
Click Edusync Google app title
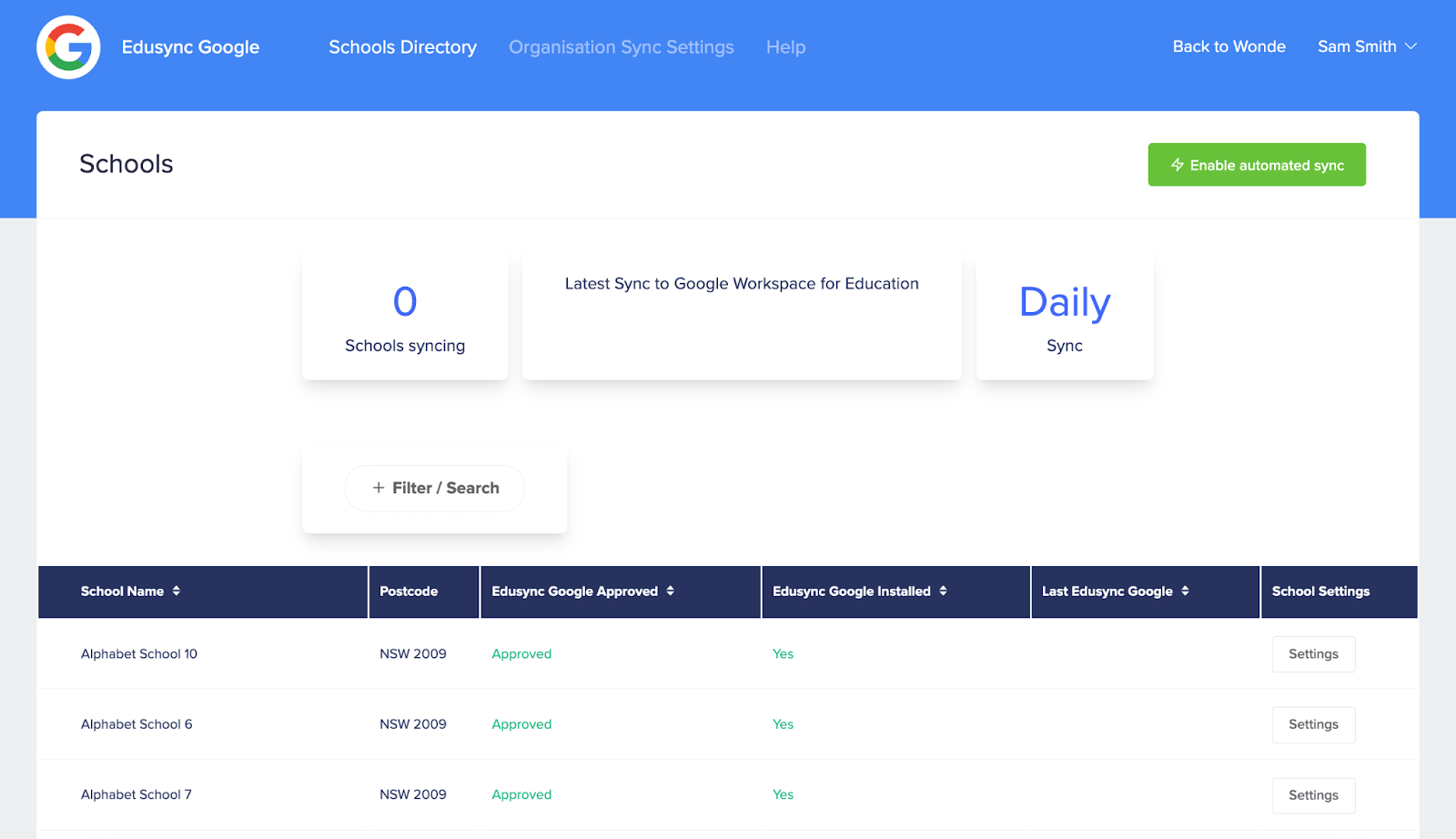(190, 47)
